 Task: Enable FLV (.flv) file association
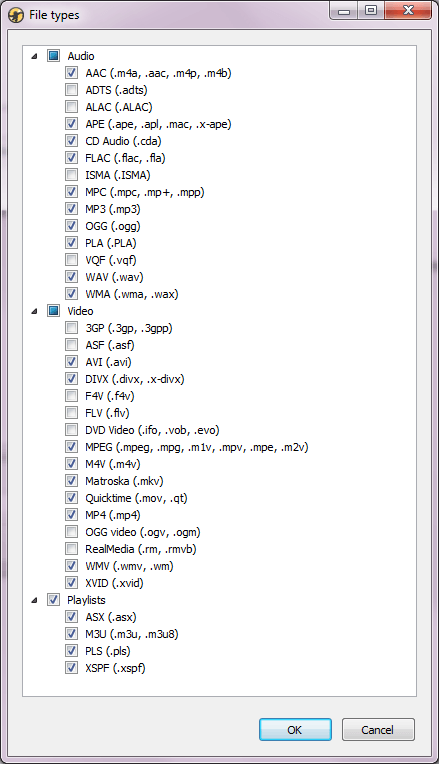point(72,413)
